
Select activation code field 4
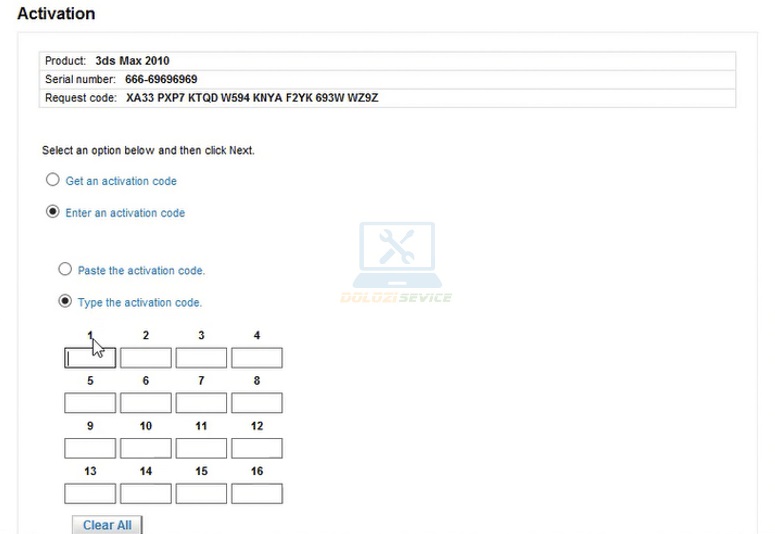(257, 358)
